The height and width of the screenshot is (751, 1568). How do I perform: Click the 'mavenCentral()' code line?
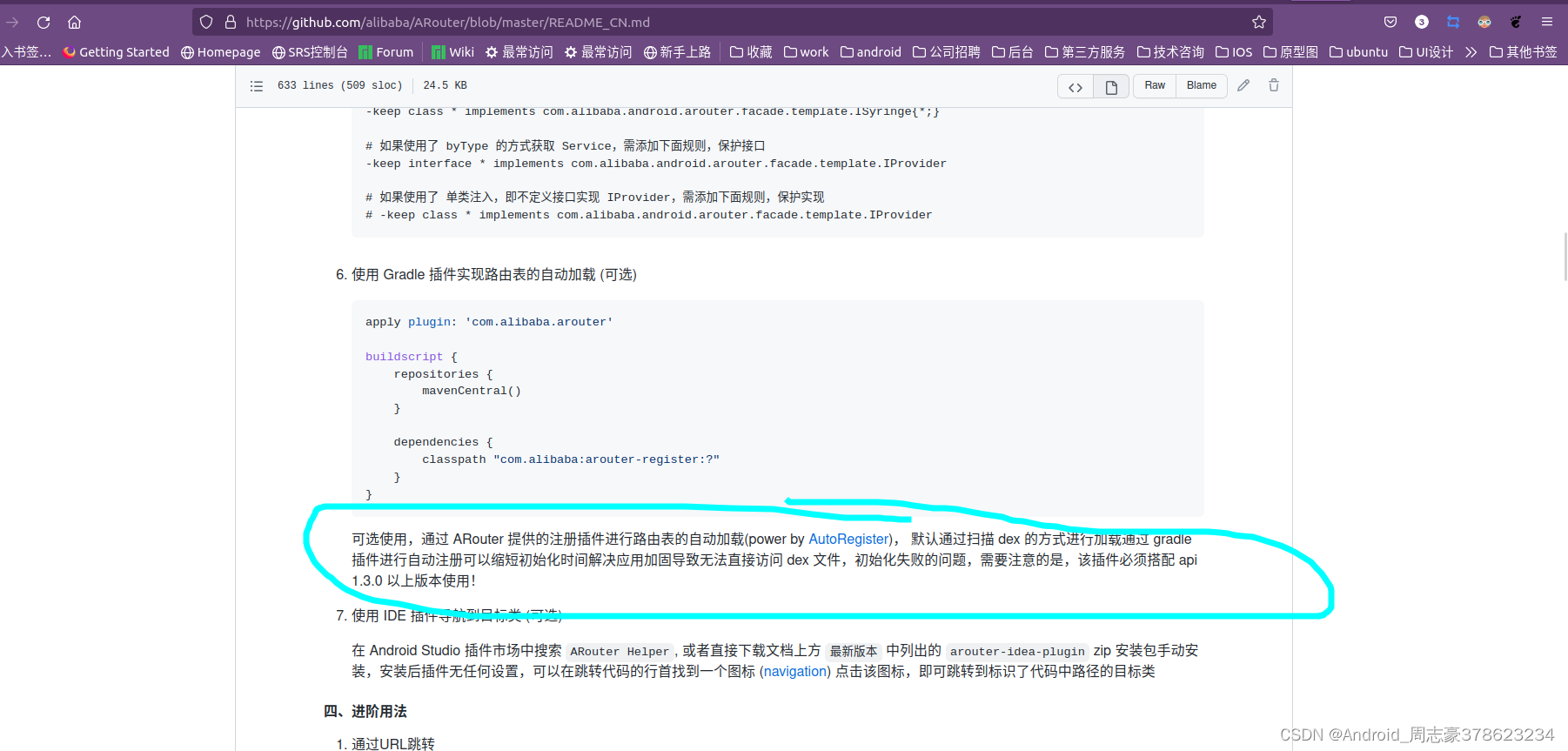click(472, 391)
